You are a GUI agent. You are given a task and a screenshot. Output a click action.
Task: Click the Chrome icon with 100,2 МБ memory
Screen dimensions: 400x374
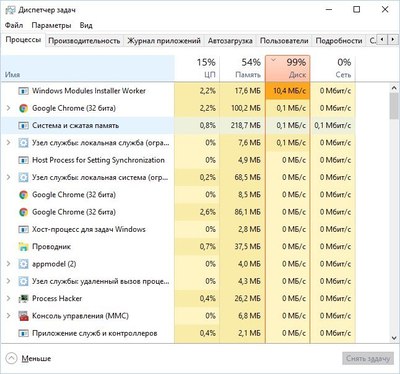(x=23, y=108)
